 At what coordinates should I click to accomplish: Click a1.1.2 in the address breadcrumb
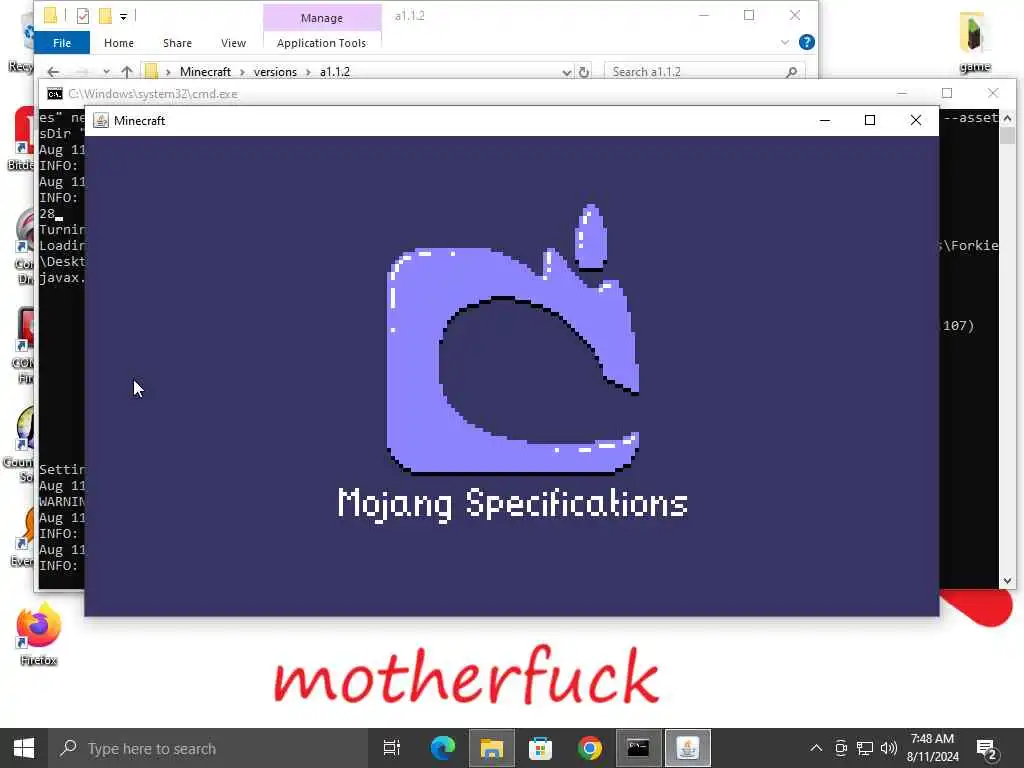tap(334, 72)
